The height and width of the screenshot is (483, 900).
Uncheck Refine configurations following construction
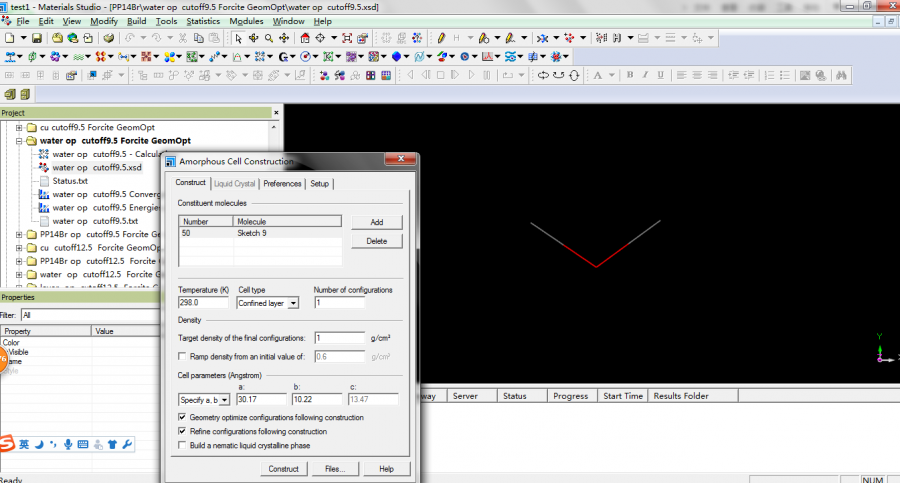(x=182, y=431)
